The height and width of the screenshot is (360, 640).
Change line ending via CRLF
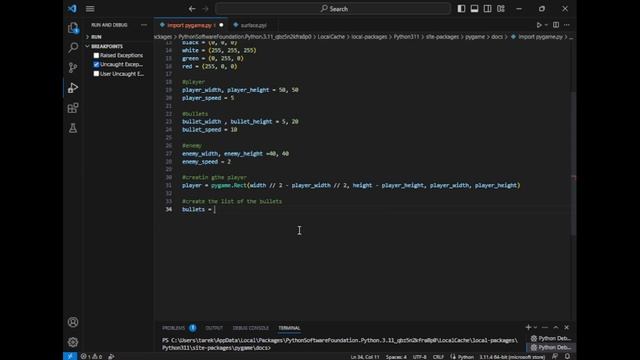pyautogui.click(x=438, y=357)
